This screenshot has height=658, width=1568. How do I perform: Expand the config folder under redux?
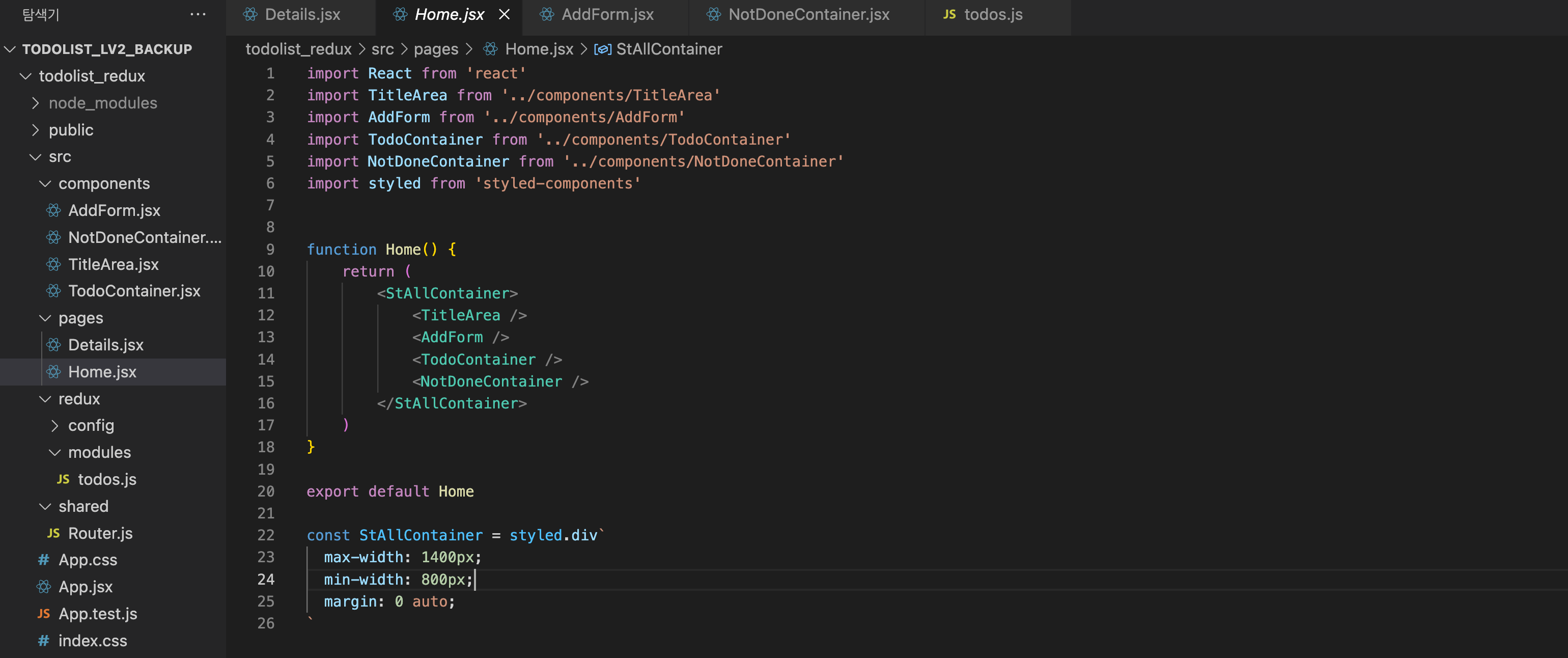tap(55, 425)
